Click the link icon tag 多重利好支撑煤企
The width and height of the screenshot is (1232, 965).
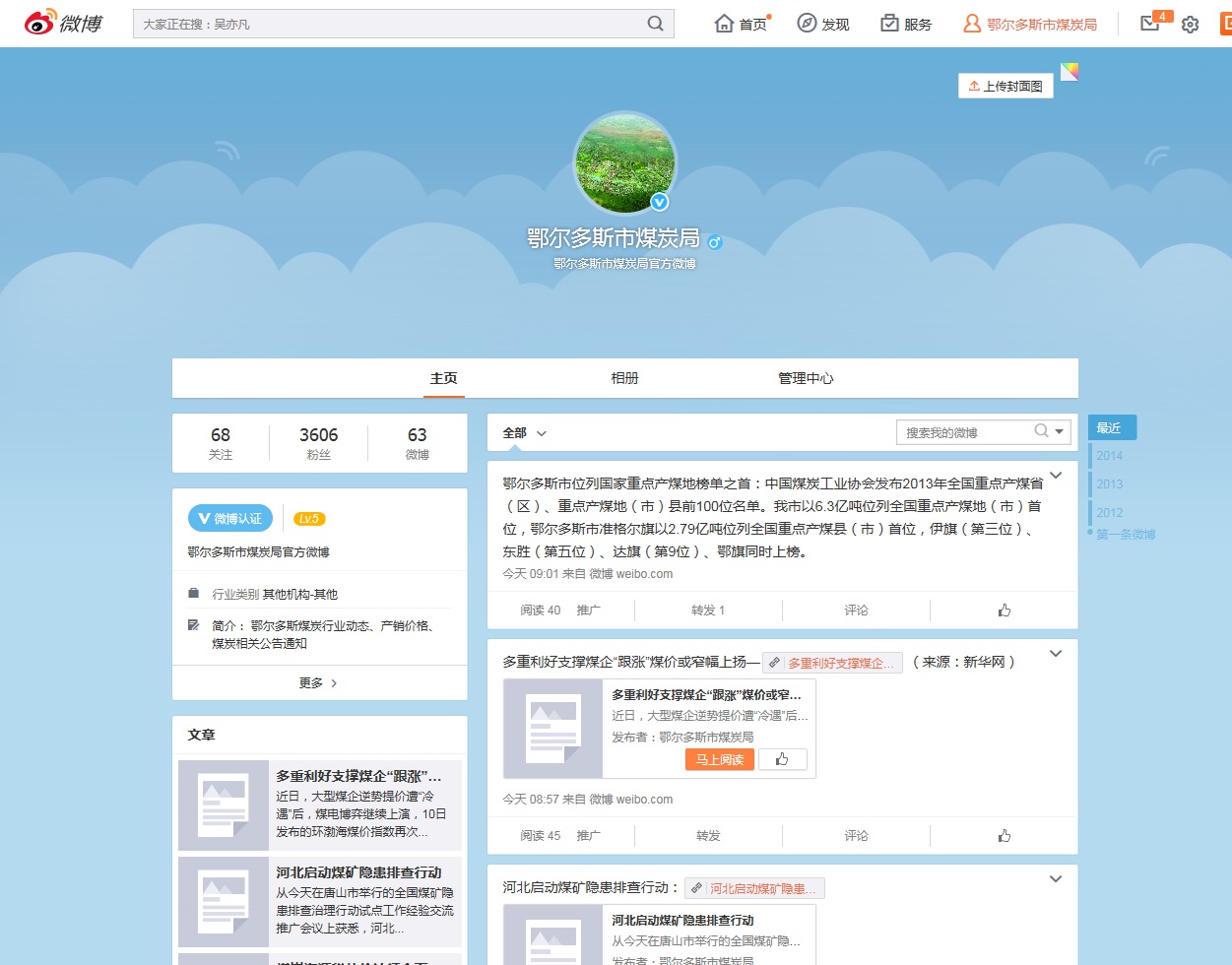[x=832, y=663]
